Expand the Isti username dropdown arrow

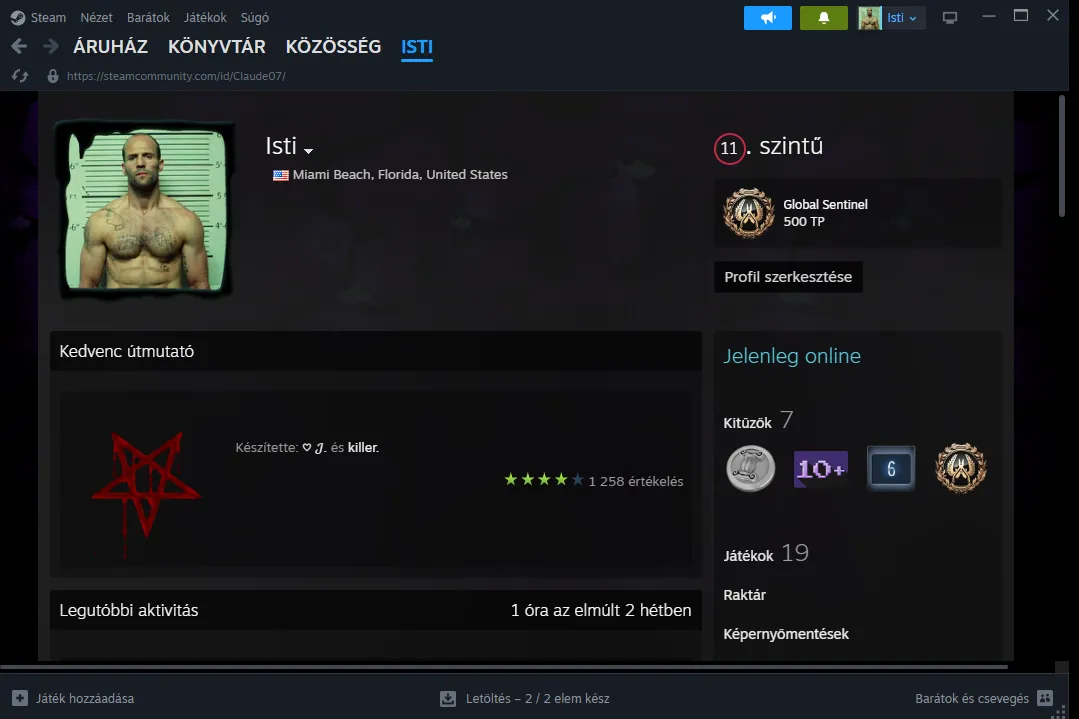pyautogui.click(x=308, y=151)
